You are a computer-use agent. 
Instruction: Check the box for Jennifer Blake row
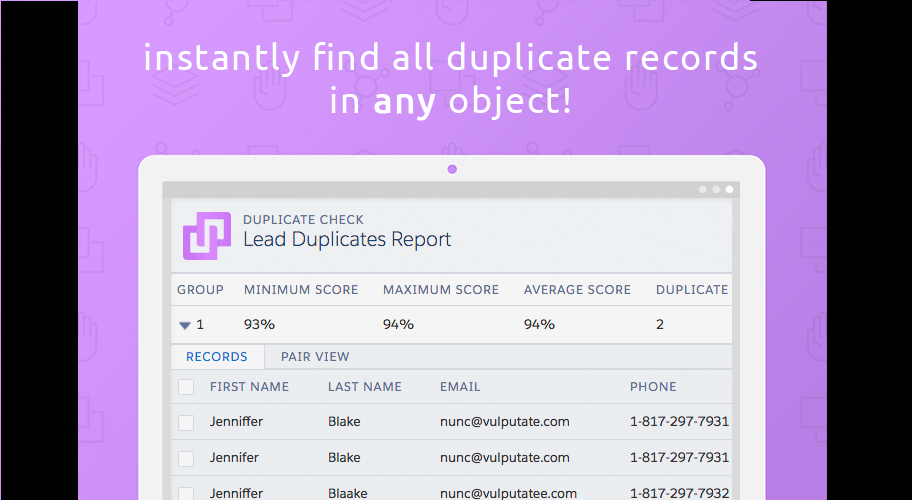(x=186, y=458)
